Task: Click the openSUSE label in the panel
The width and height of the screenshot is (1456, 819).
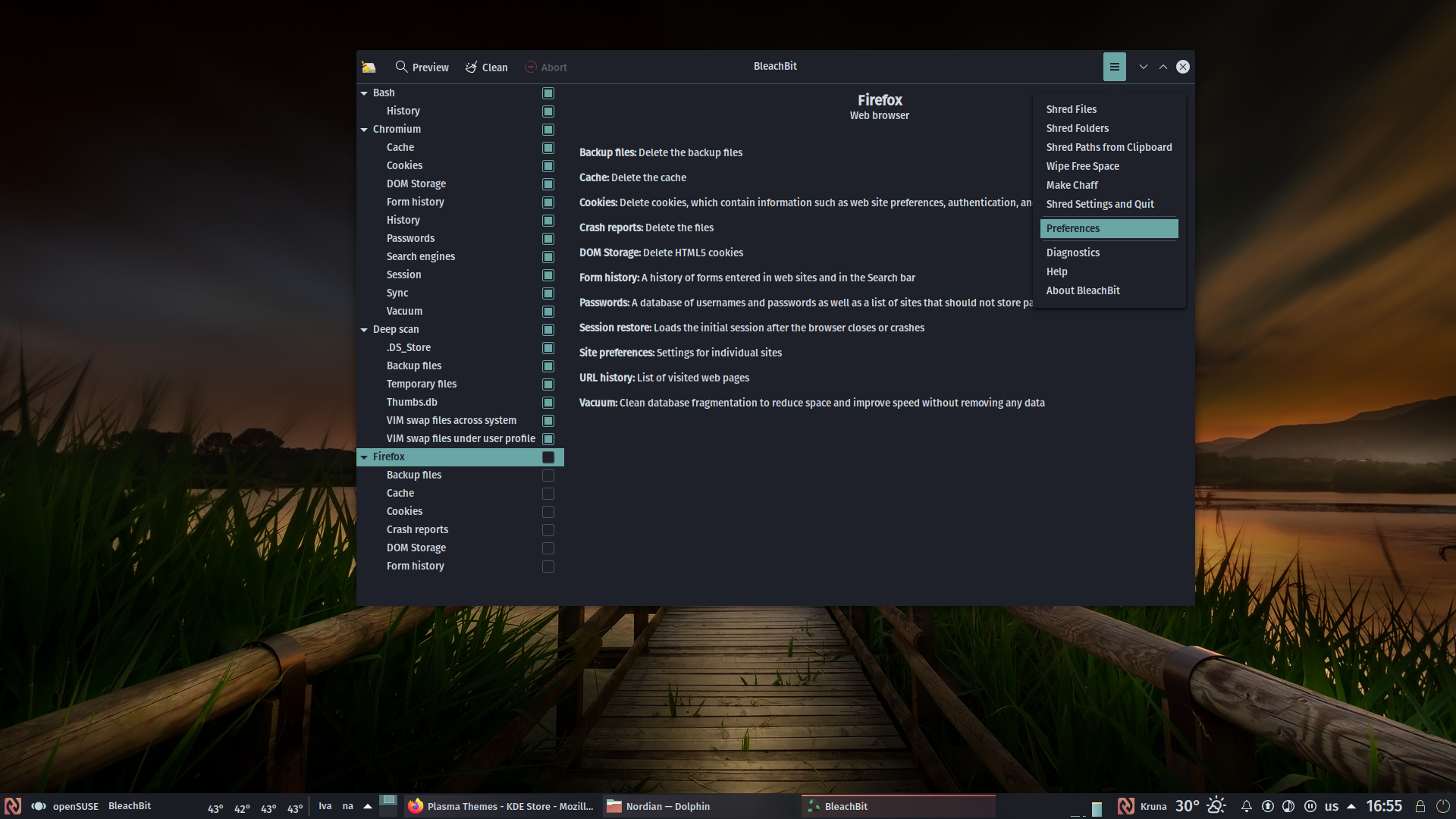Action: click(75, 806)
